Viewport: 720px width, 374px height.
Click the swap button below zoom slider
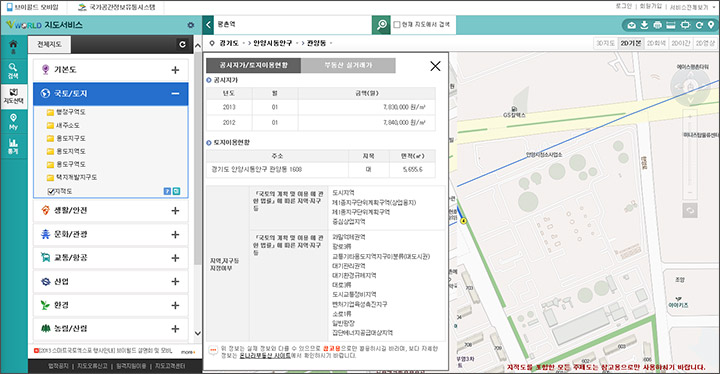pos(690,210)
